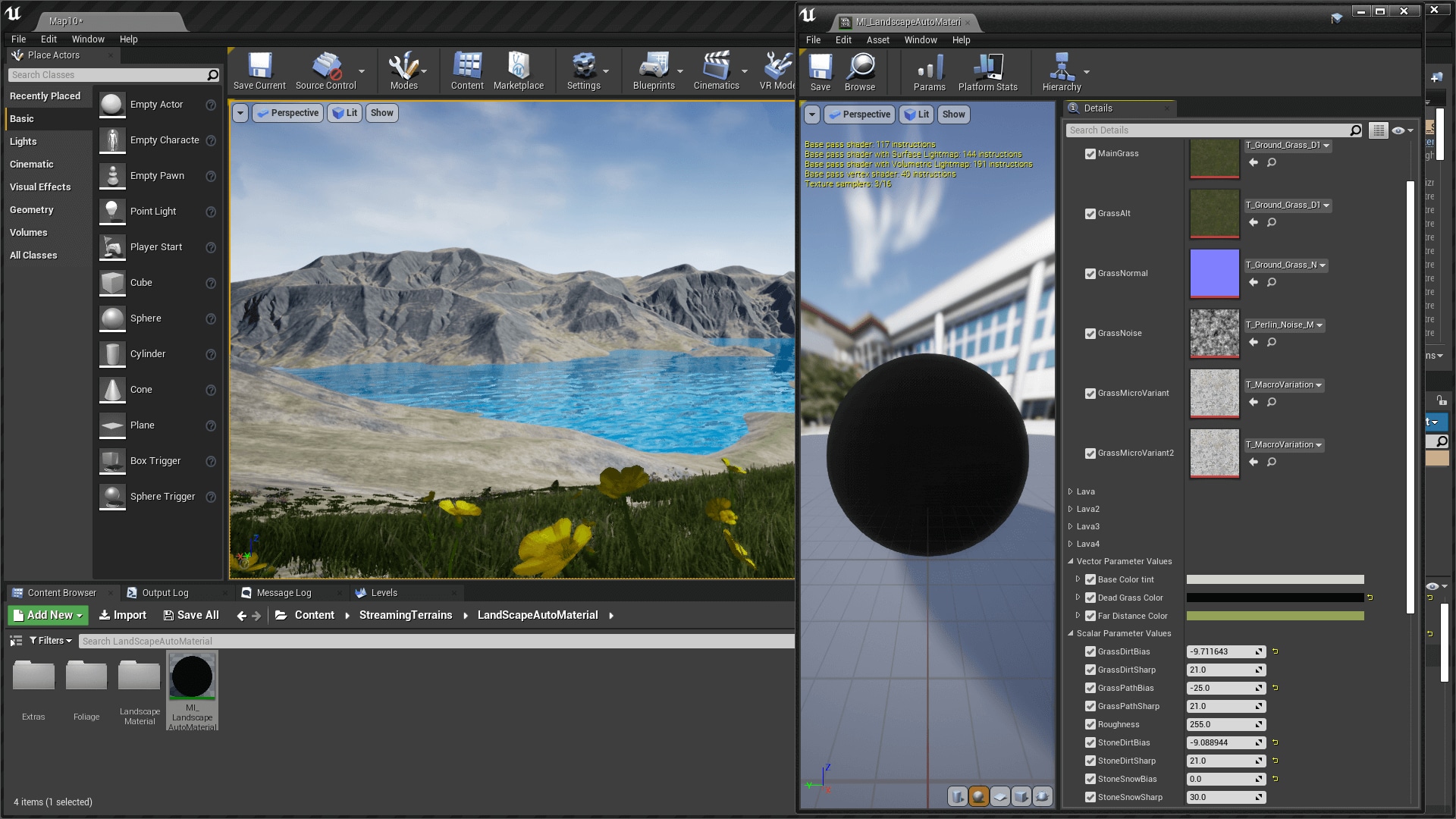
Task: Click the Far Distance Color swatch
Action: click(1274, 617)
